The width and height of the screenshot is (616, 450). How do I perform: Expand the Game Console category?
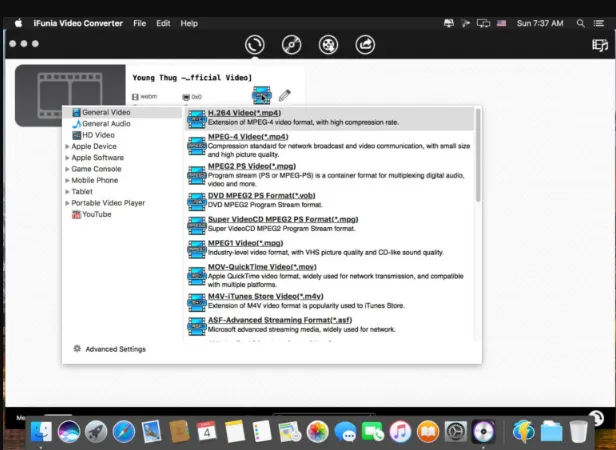click(x=94, y=169)
